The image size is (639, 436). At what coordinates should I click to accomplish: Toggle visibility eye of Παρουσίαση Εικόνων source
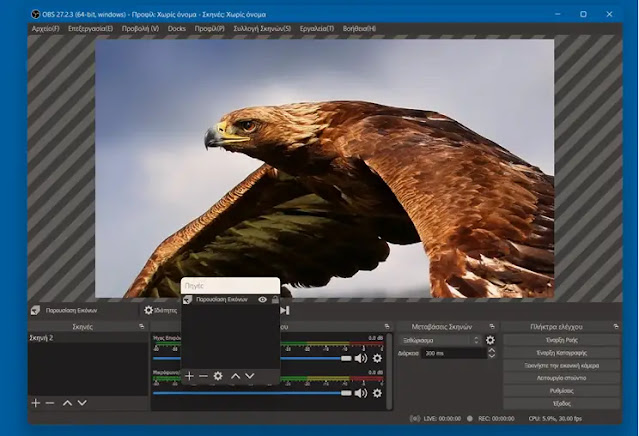262,299
